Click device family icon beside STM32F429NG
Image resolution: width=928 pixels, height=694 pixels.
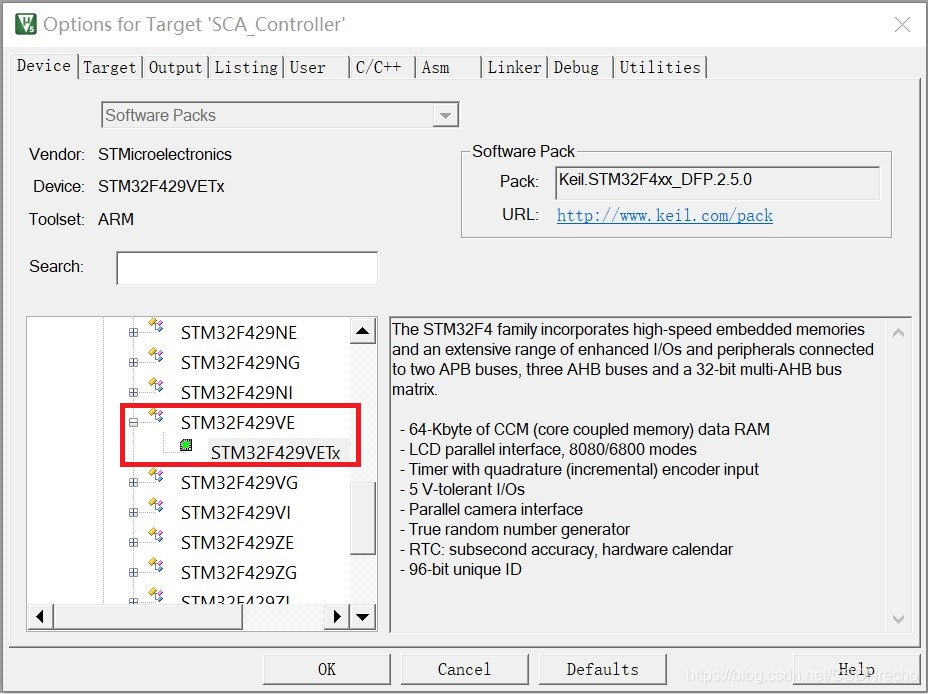coord(156,355)
